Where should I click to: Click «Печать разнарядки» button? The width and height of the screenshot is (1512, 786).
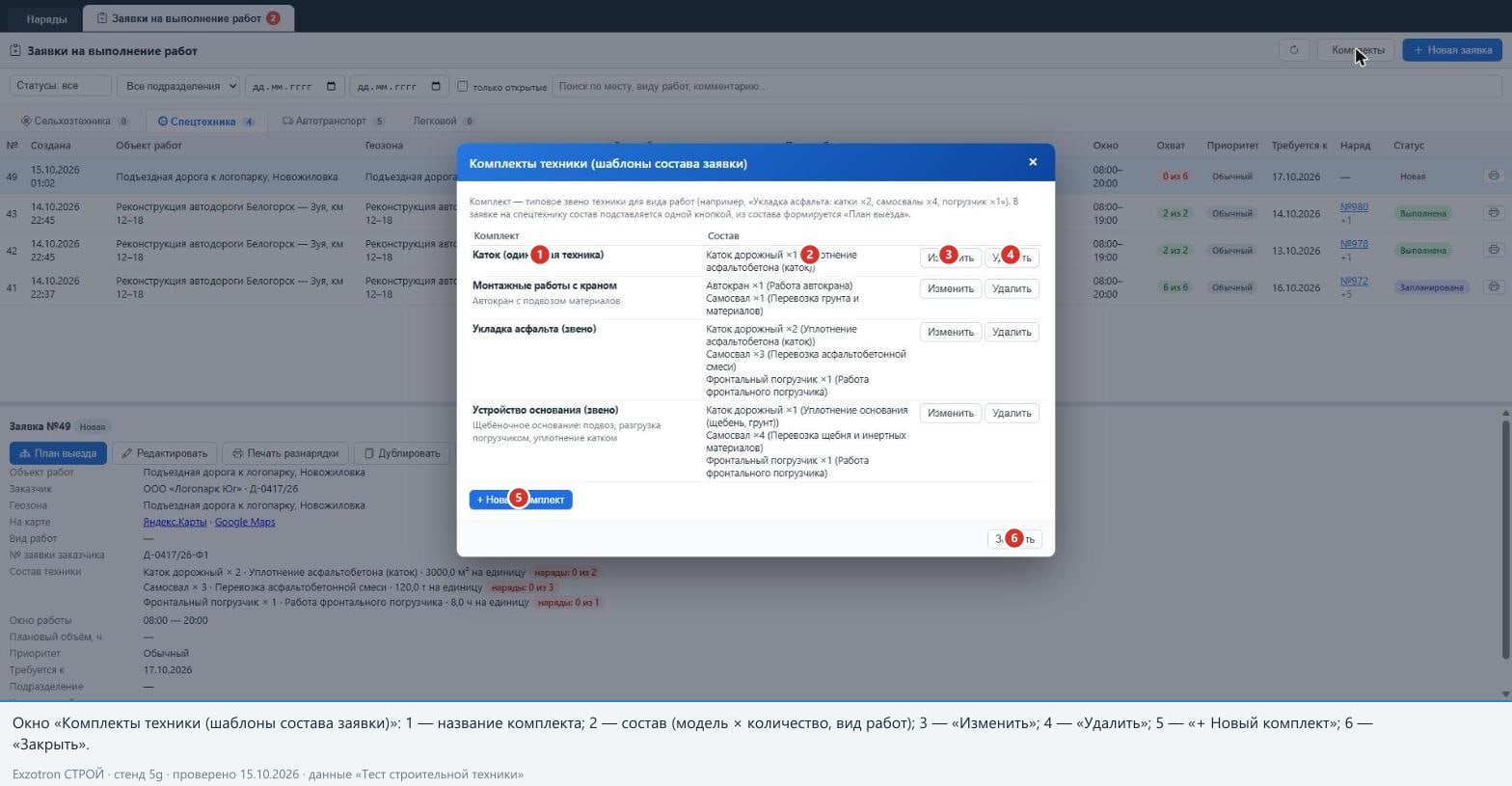[285, 453]
